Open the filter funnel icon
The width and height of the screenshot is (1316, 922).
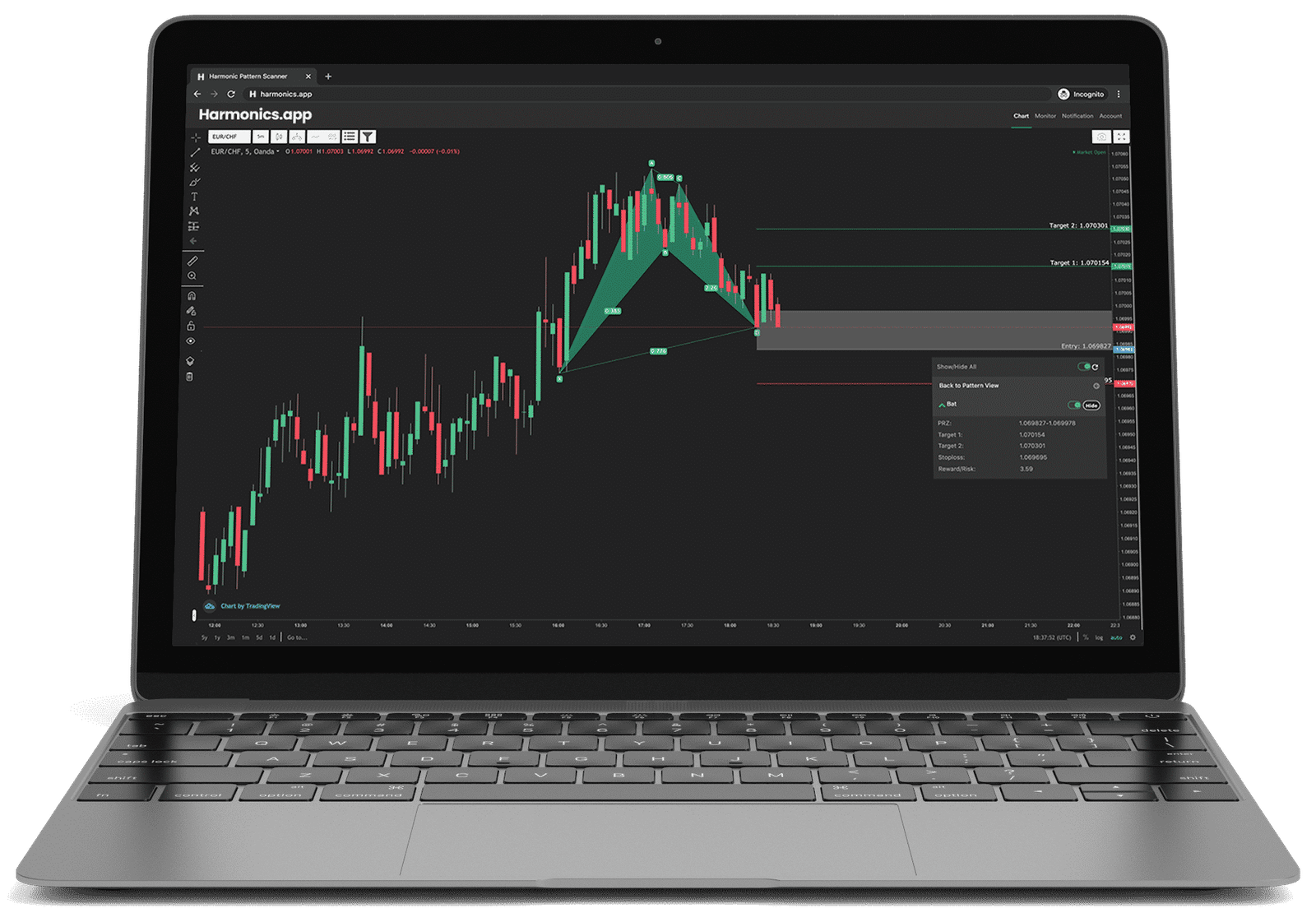[368, 137]
